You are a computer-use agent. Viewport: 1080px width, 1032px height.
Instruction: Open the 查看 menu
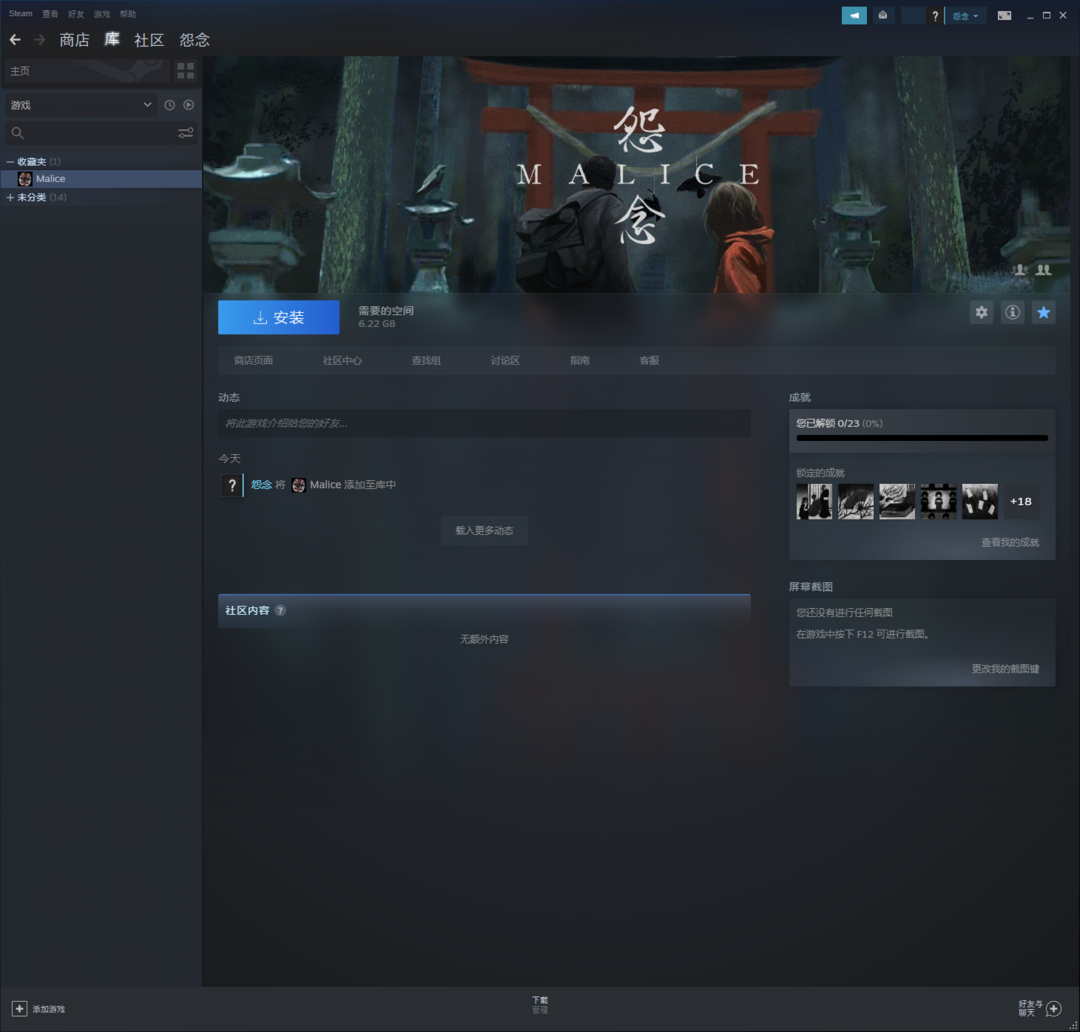(x=50, y=14)
